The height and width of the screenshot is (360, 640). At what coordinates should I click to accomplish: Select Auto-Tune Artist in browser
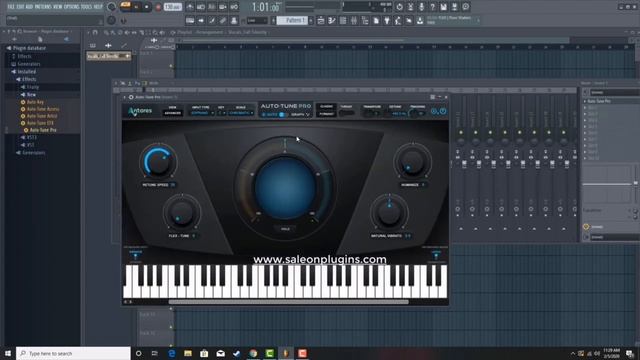pos(42,116)
